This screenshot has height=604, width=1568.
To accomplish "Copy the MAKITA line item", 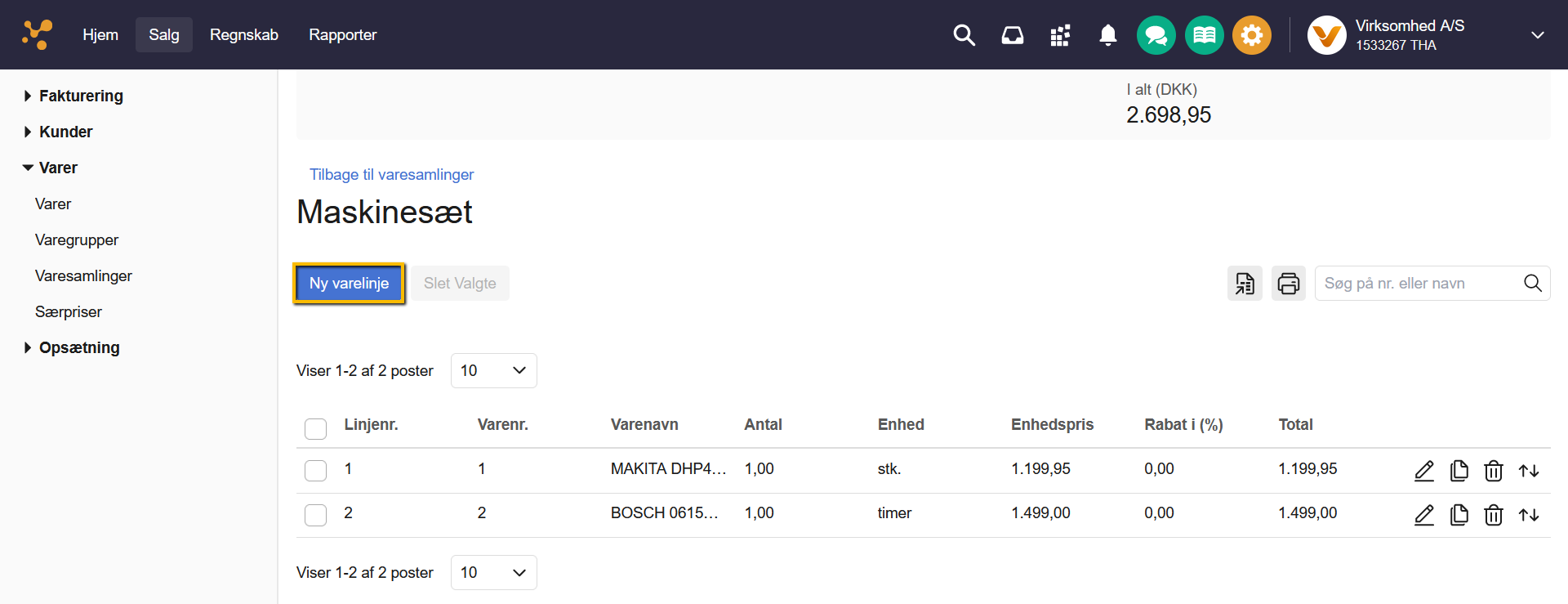I will (1459, 471).
